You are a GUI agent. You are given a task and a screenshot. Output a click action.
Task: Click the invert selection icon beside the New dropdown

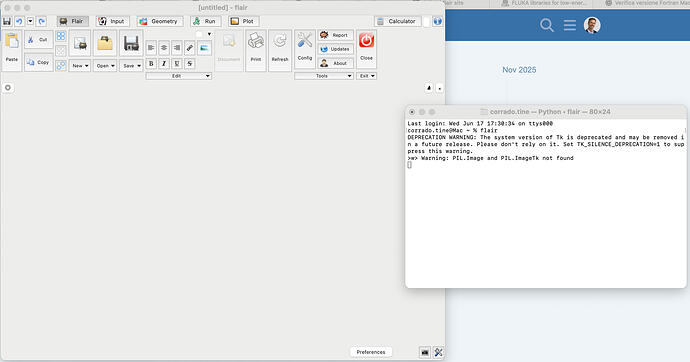61,66
